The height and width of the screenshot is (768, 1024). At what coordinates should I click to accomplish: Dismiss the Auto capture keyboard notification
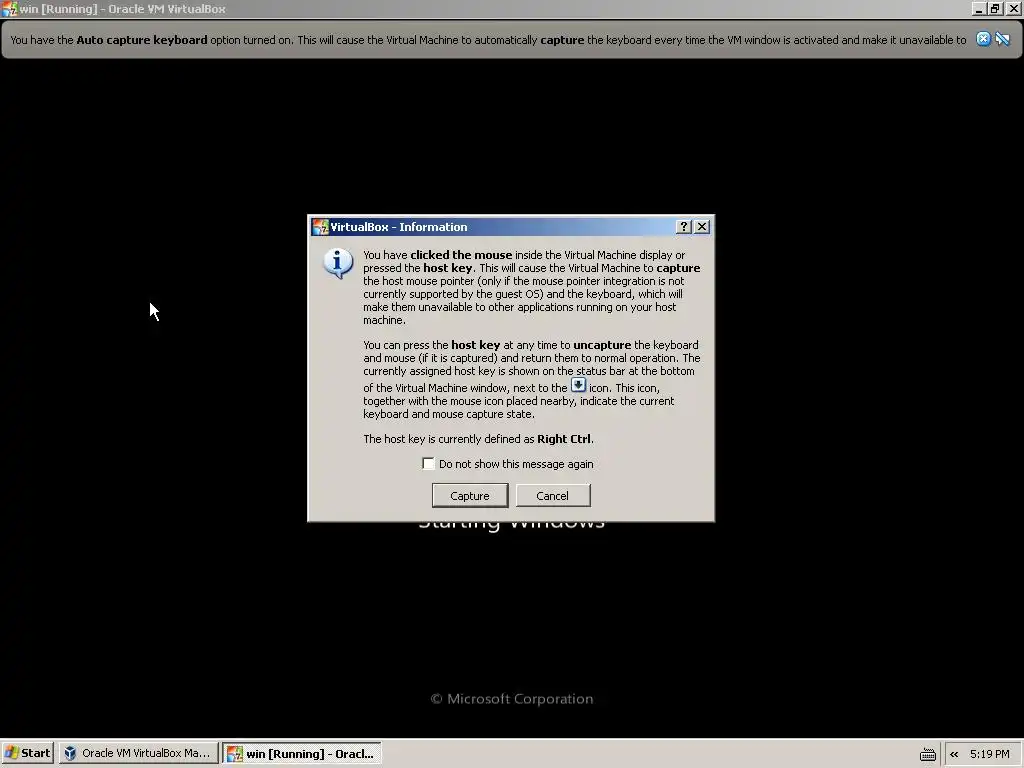(983, 39)
